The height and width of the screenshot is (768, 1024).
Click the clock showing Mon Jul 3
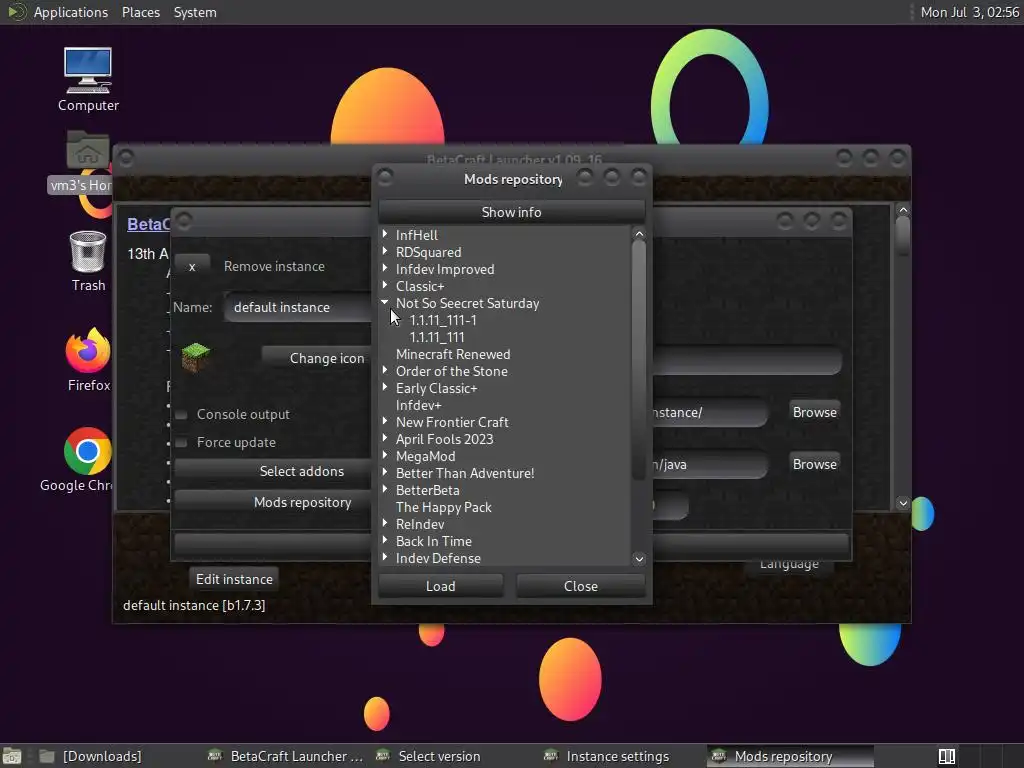coord(969,12)
